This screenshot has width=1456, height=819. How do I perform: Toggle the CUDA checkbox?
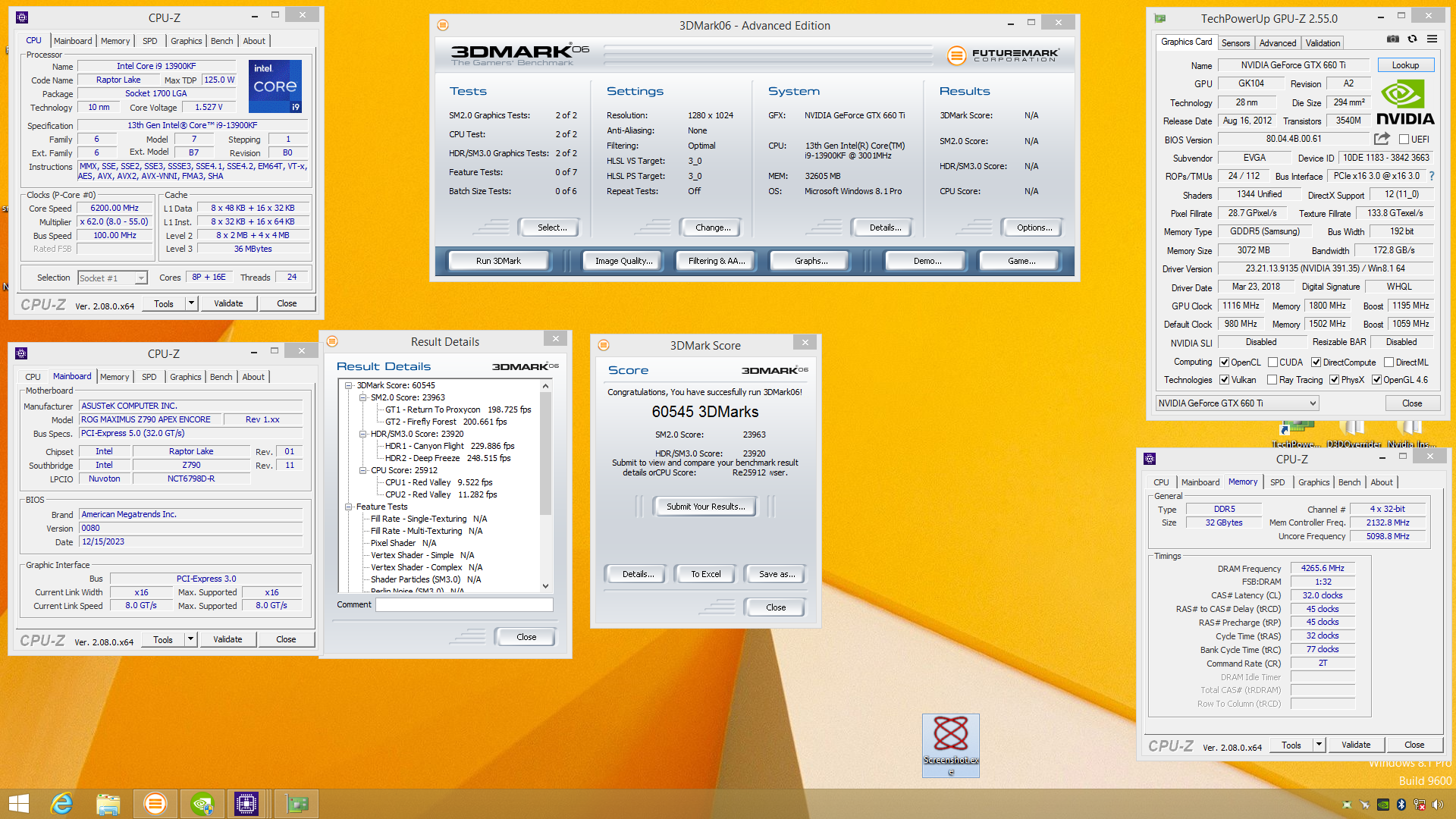[x=1273, y=362]
